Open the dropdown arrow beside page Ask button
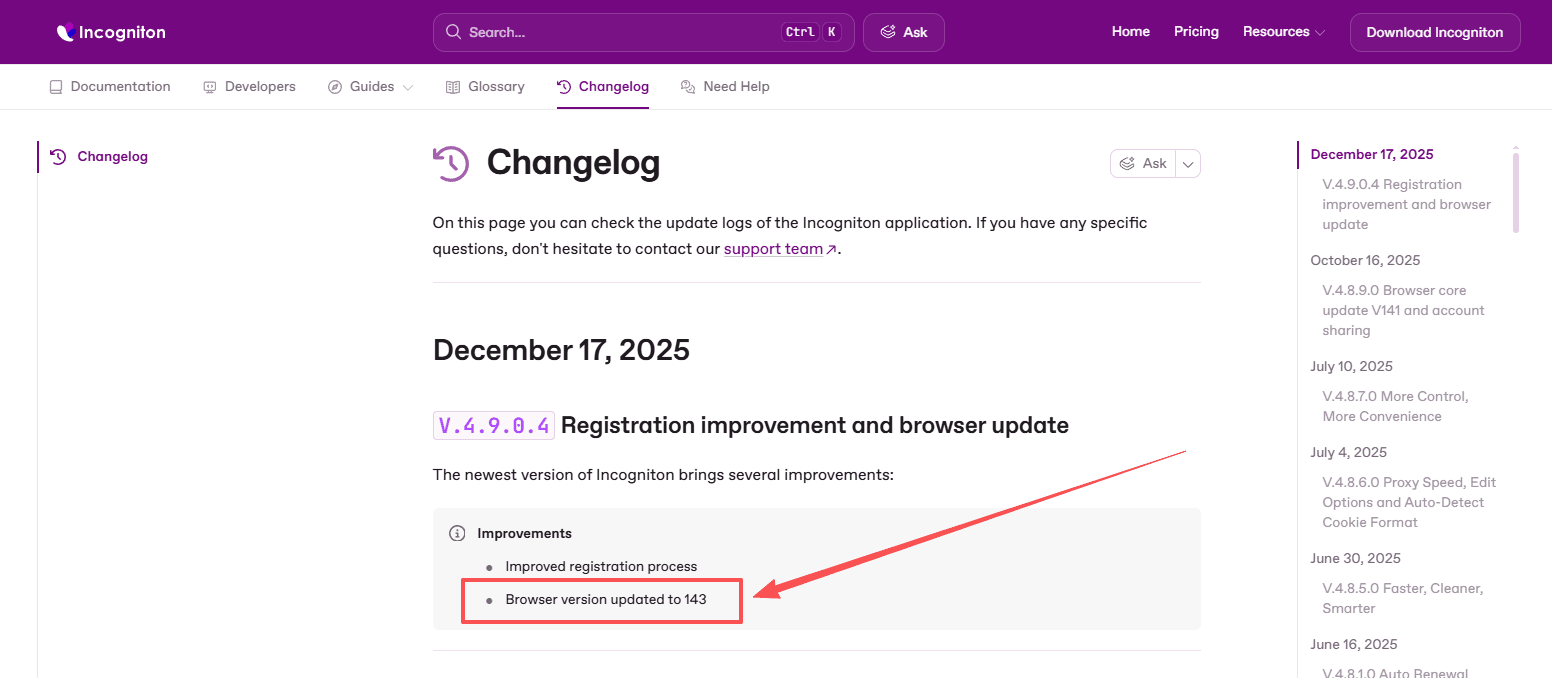The image size is (1552, 678). [x=1188, y=164]
